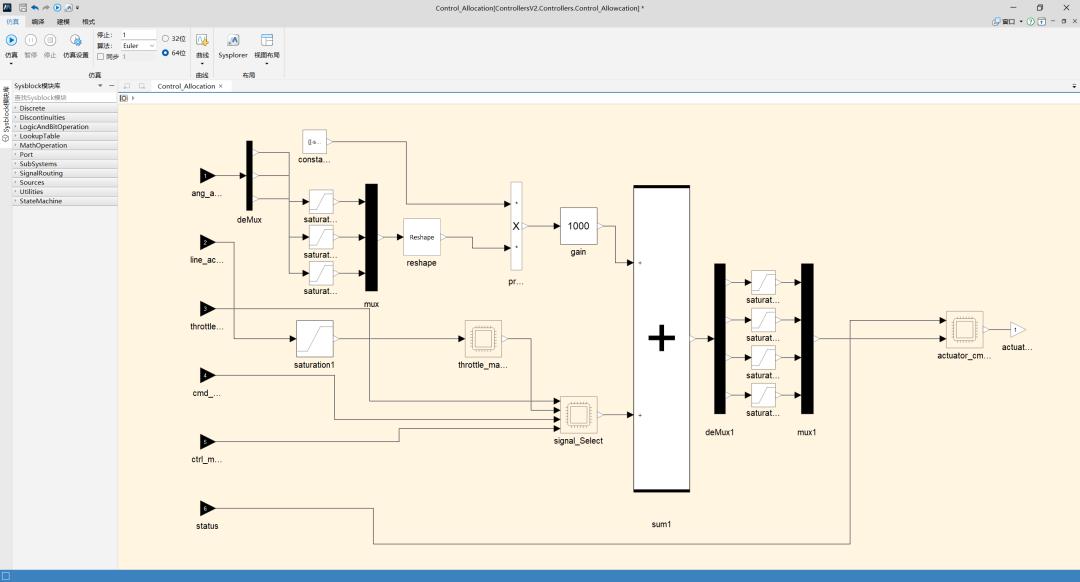This screenshot has height=582, width=1080.
Task: Open the dropdown arrow under 仿真 button
Action: click(x=11, y=64)
